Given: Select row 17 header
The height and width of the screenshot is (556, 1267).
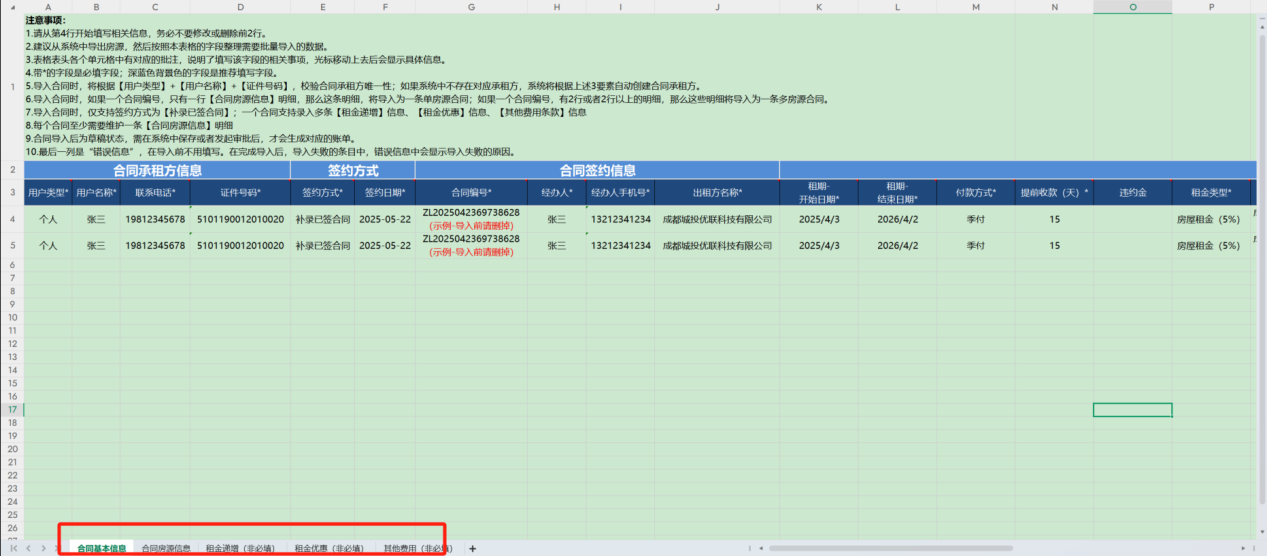Looking at the screenshot, I should coord(12,410).
